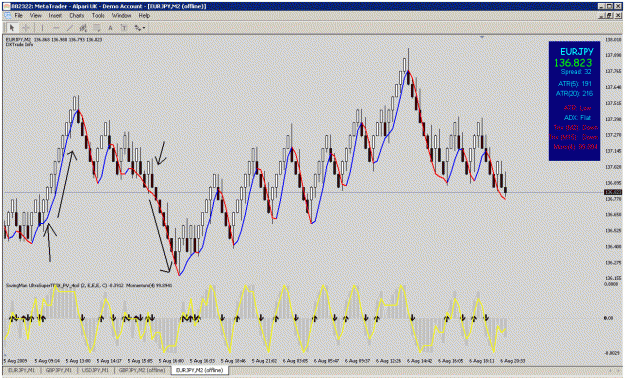Open the Charts menu
The image size is (625, 378).
(77, 16)
